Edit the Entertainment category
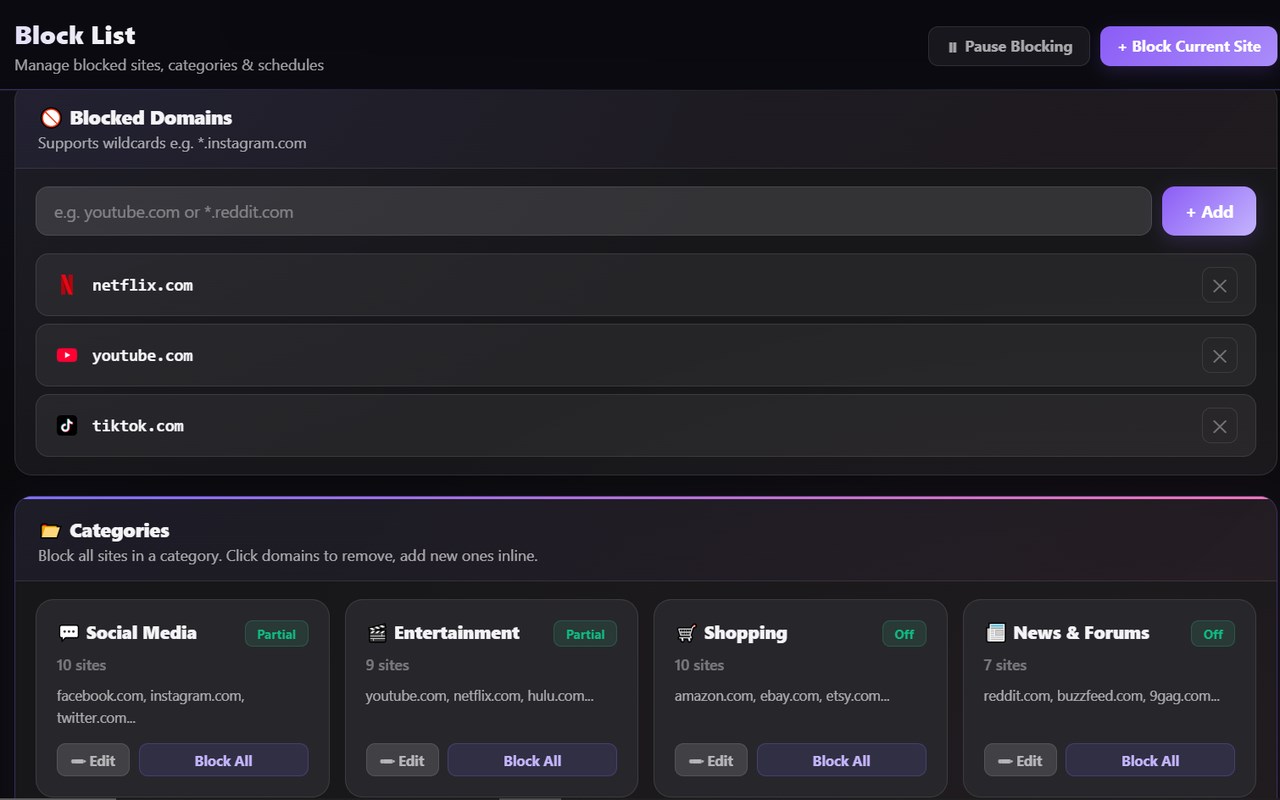Image resolution: width=1280 pixels, height=800 pixels. (402, 760)
